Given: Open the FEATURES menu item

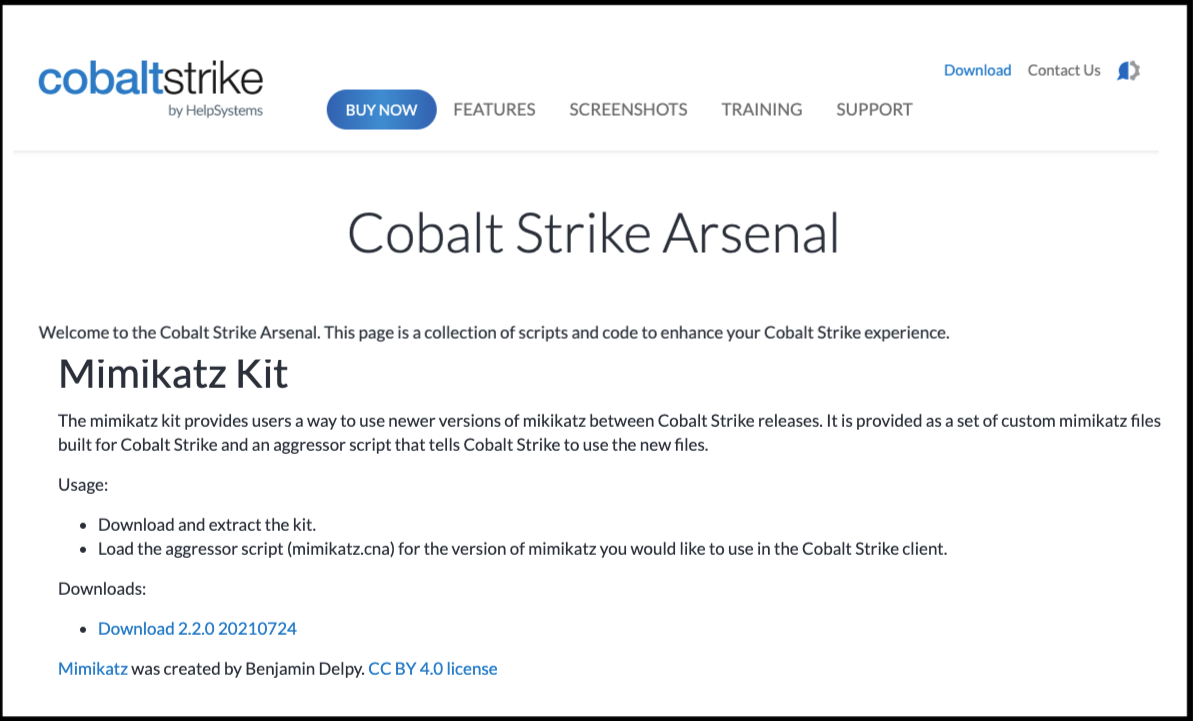Looking at the screenshot, I should (x=494, y=110).
